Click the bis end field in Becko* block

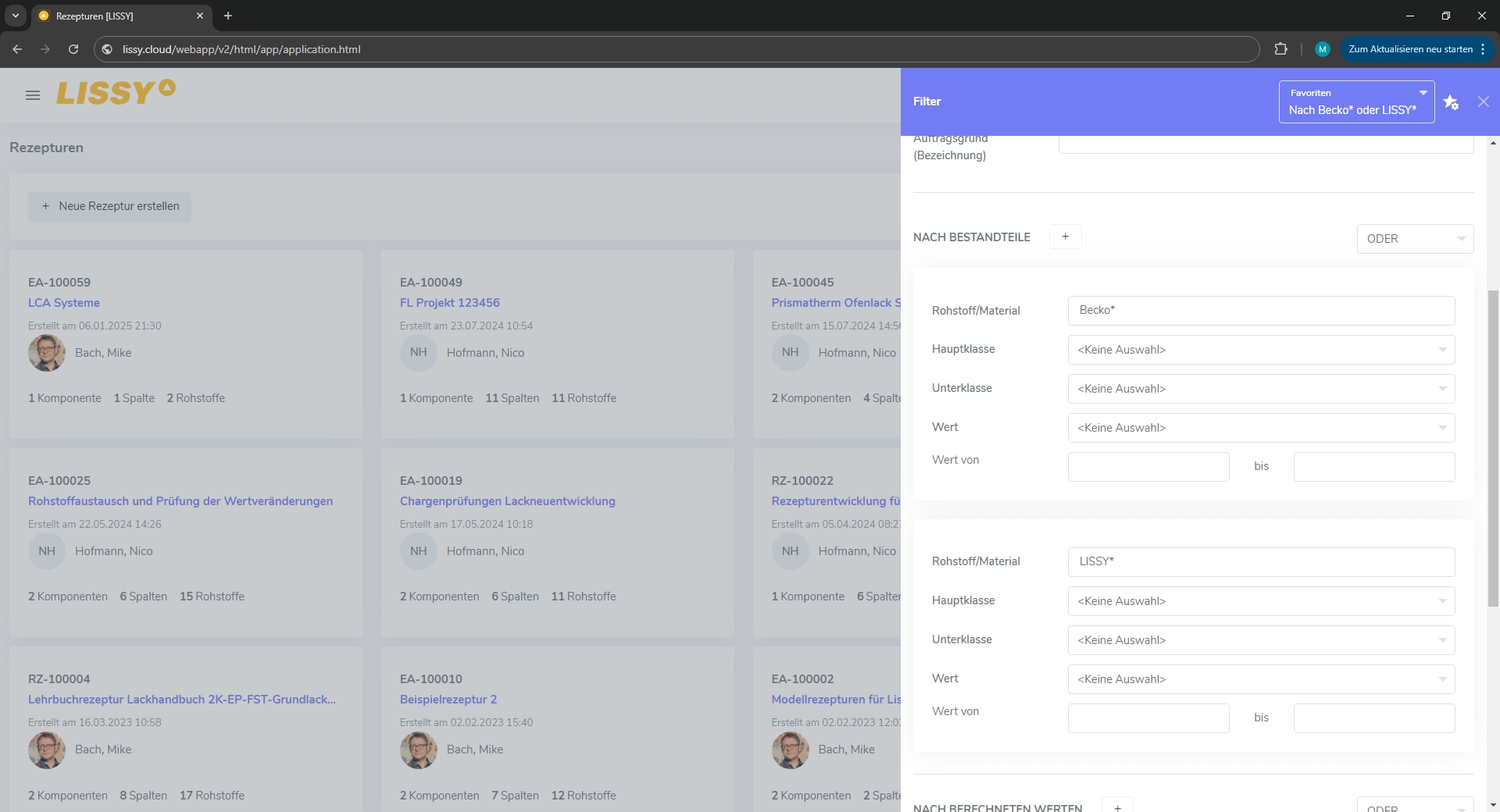pyautogui.click(x=1374, y=467)
